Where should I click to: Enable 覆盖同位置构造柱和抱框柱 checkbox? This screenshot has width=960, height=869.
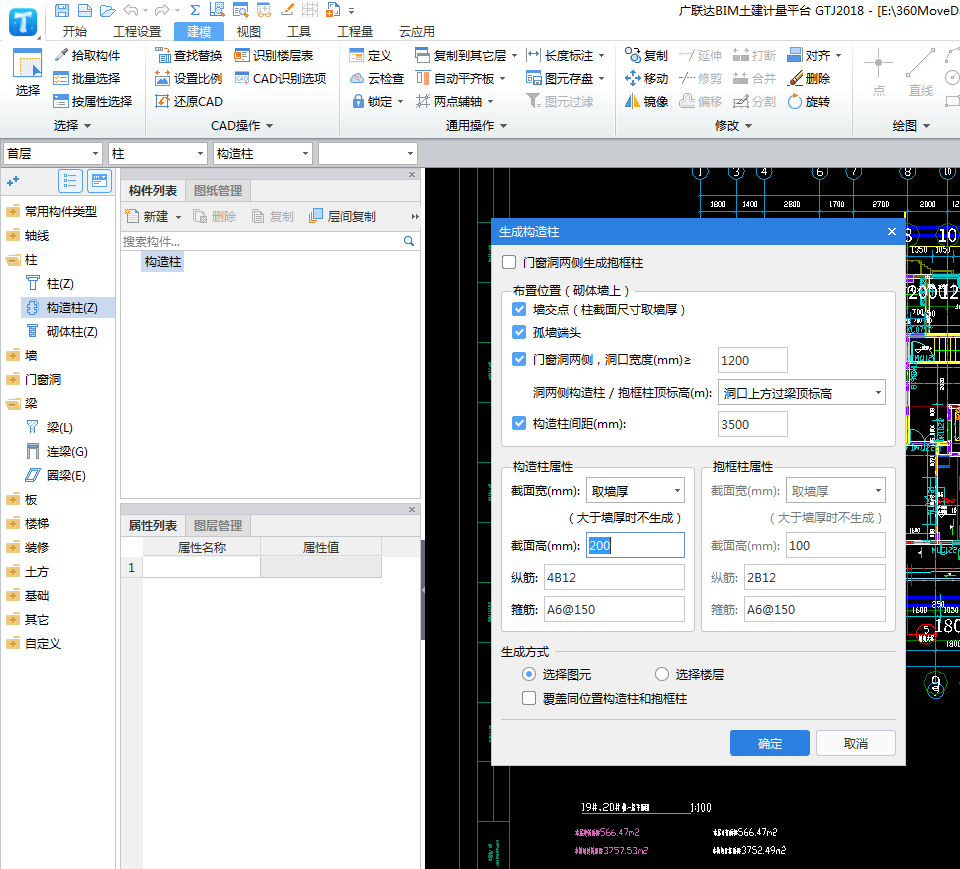529,698
